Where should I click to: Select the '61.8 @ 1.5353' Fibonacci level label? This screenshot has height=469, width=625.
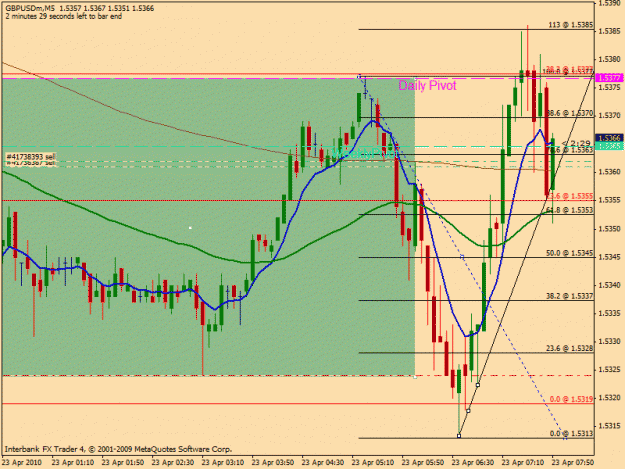tap(570, 210)
